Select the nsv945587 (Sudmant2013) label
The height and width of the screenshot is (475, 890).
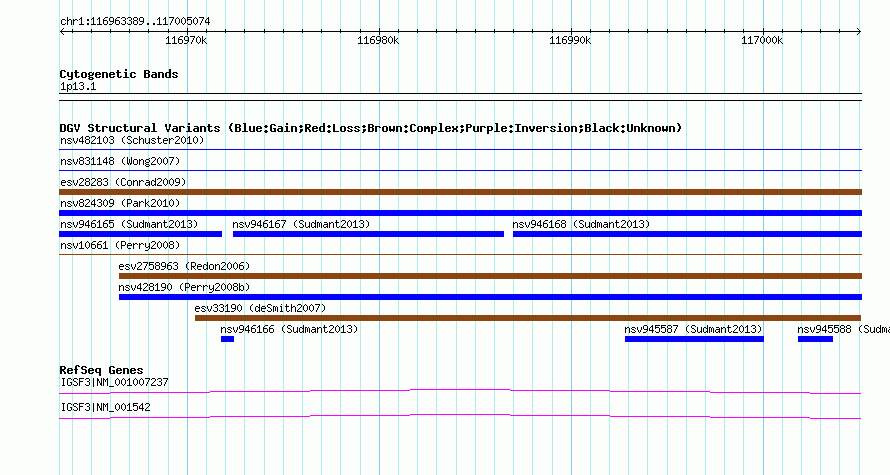coord(693,329)
